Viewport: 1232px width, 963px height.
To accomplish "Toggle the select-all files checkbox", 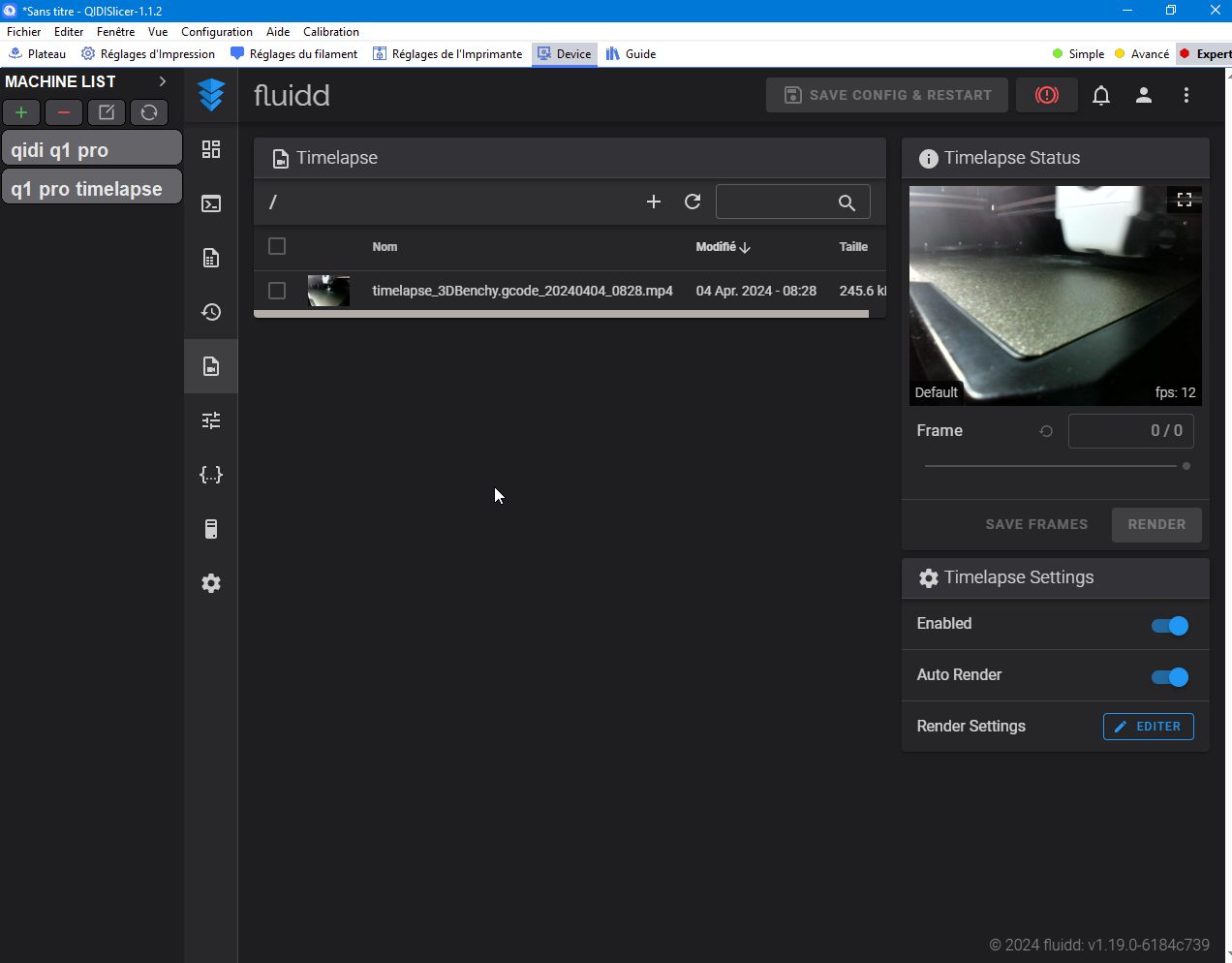I will point(277,246).
